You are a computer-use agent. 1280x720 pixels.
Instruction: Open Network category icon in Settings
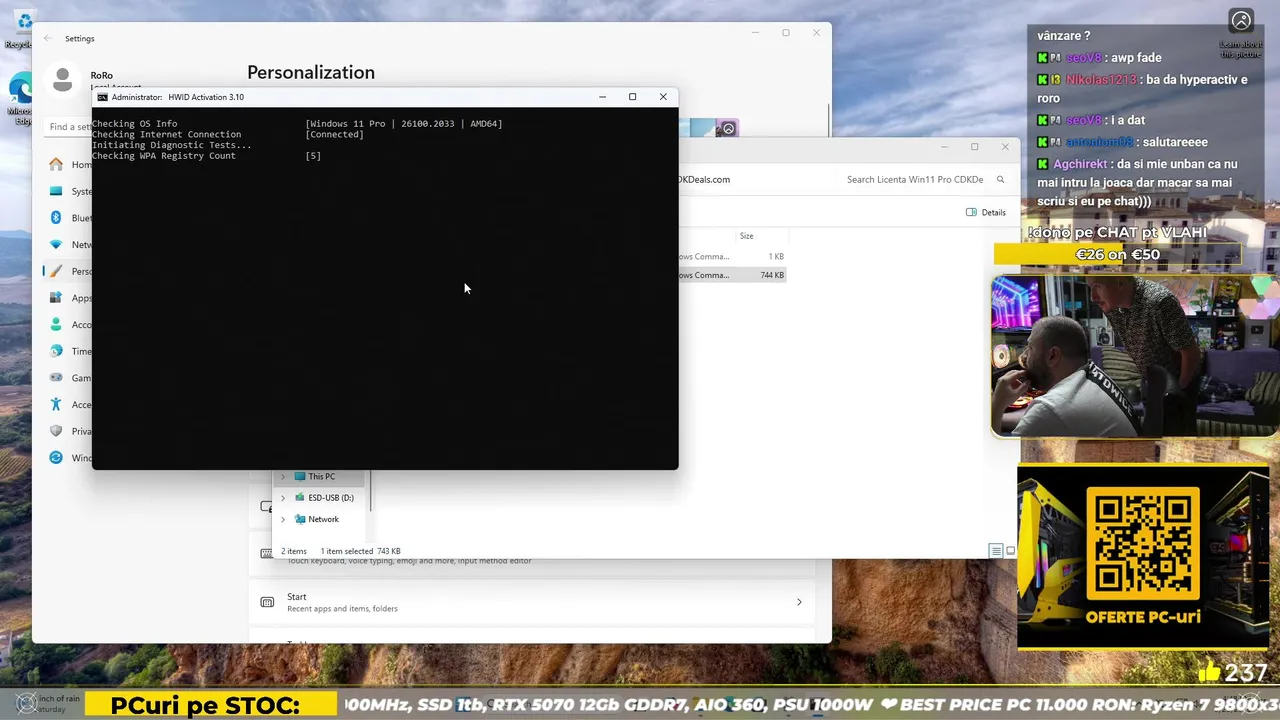(56, 245)
